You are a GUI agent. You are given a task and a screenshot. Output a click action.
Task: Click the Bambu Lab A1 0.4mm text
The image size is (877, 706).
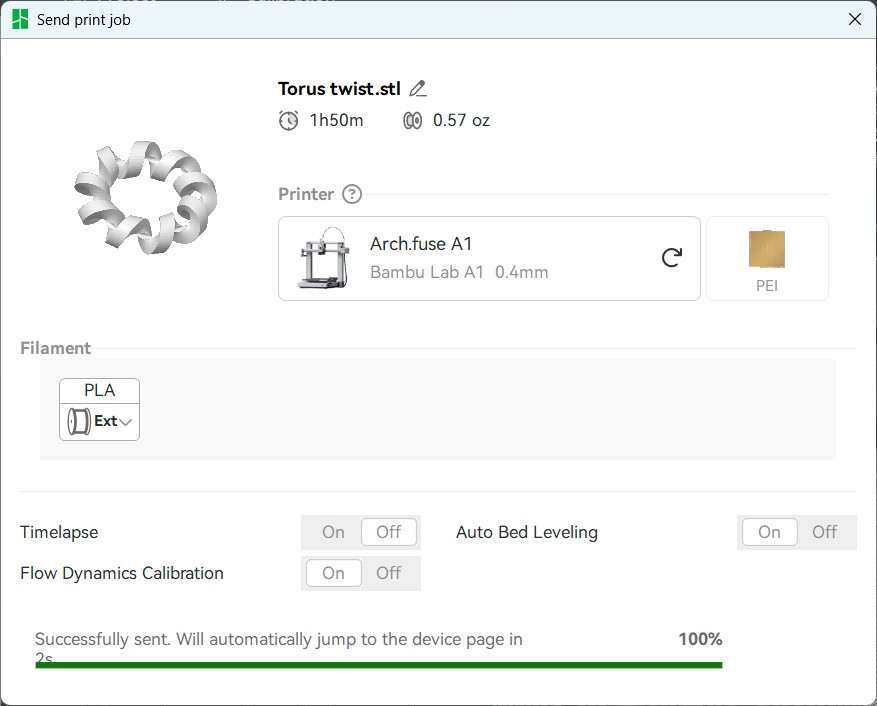[x=459, y=272]
